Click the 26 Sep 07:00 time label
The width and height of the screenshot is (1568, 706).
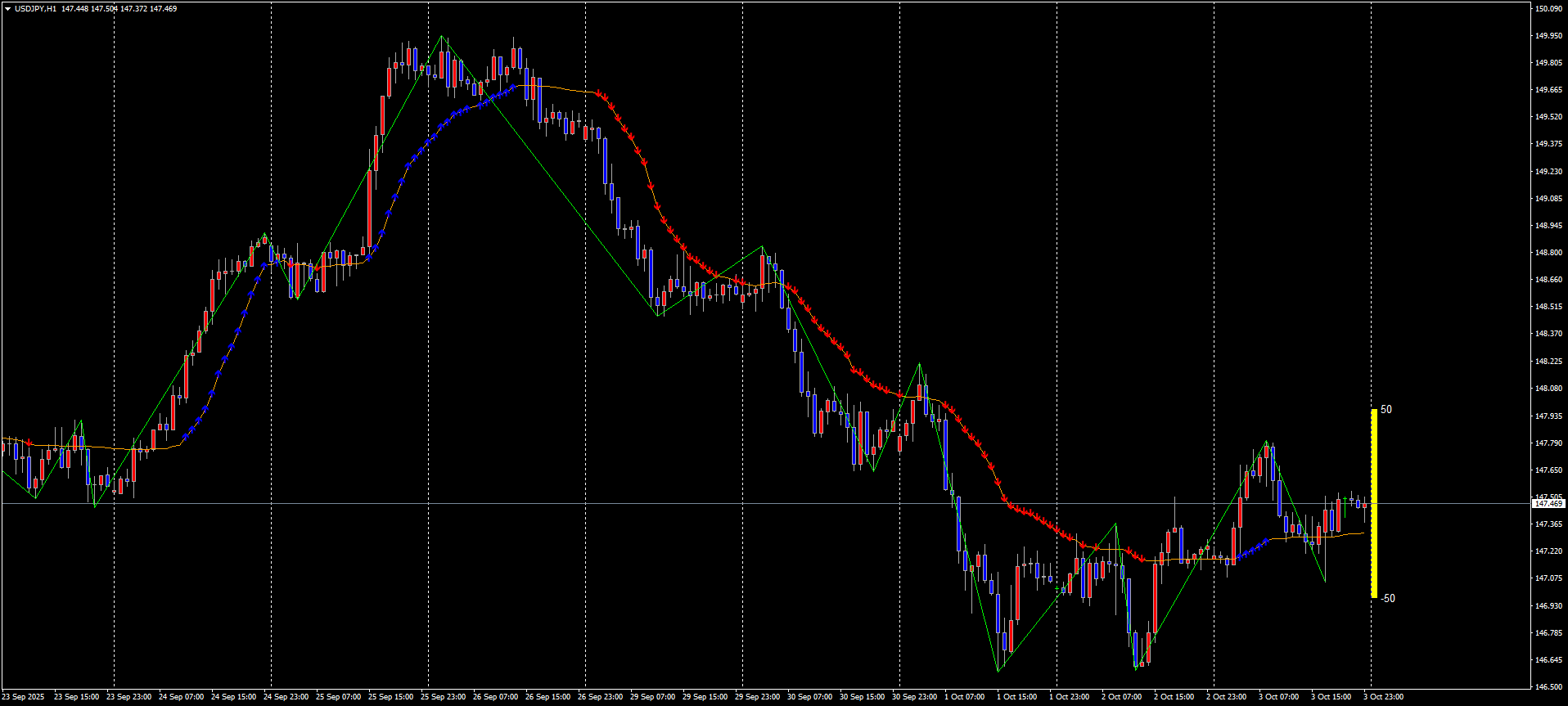click(x=495, y=697)
